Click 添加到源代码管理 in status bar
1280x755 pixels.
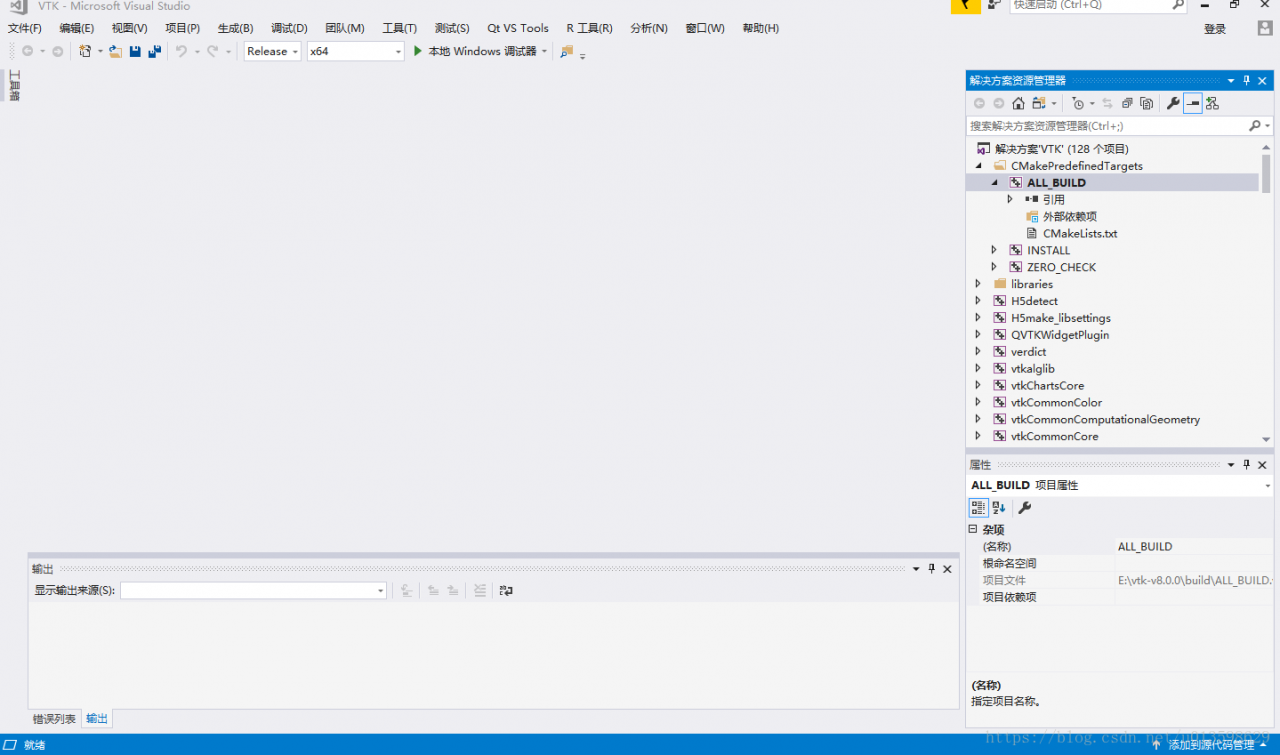pos(1210,745)
